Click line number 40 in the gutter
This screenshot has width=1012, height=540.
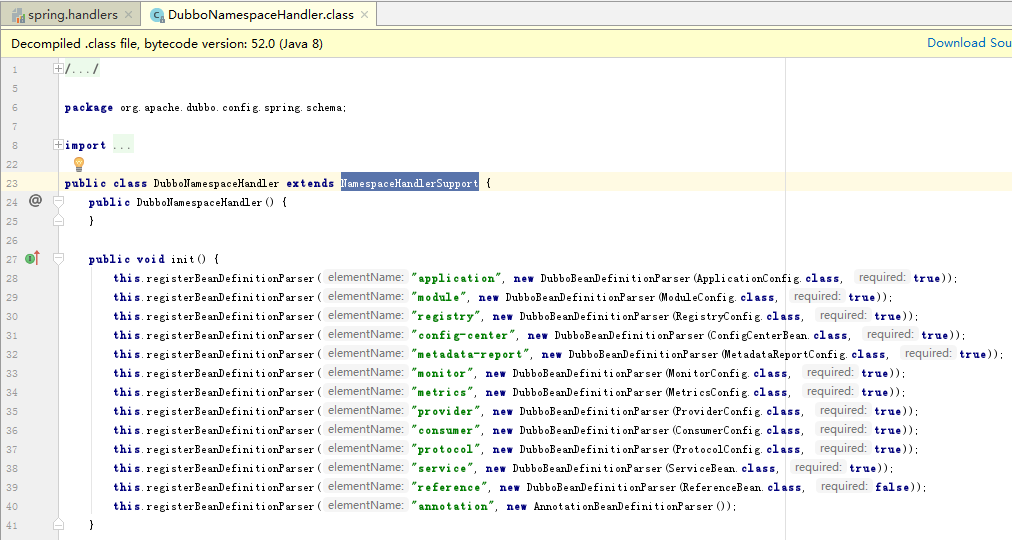point(12,506)
